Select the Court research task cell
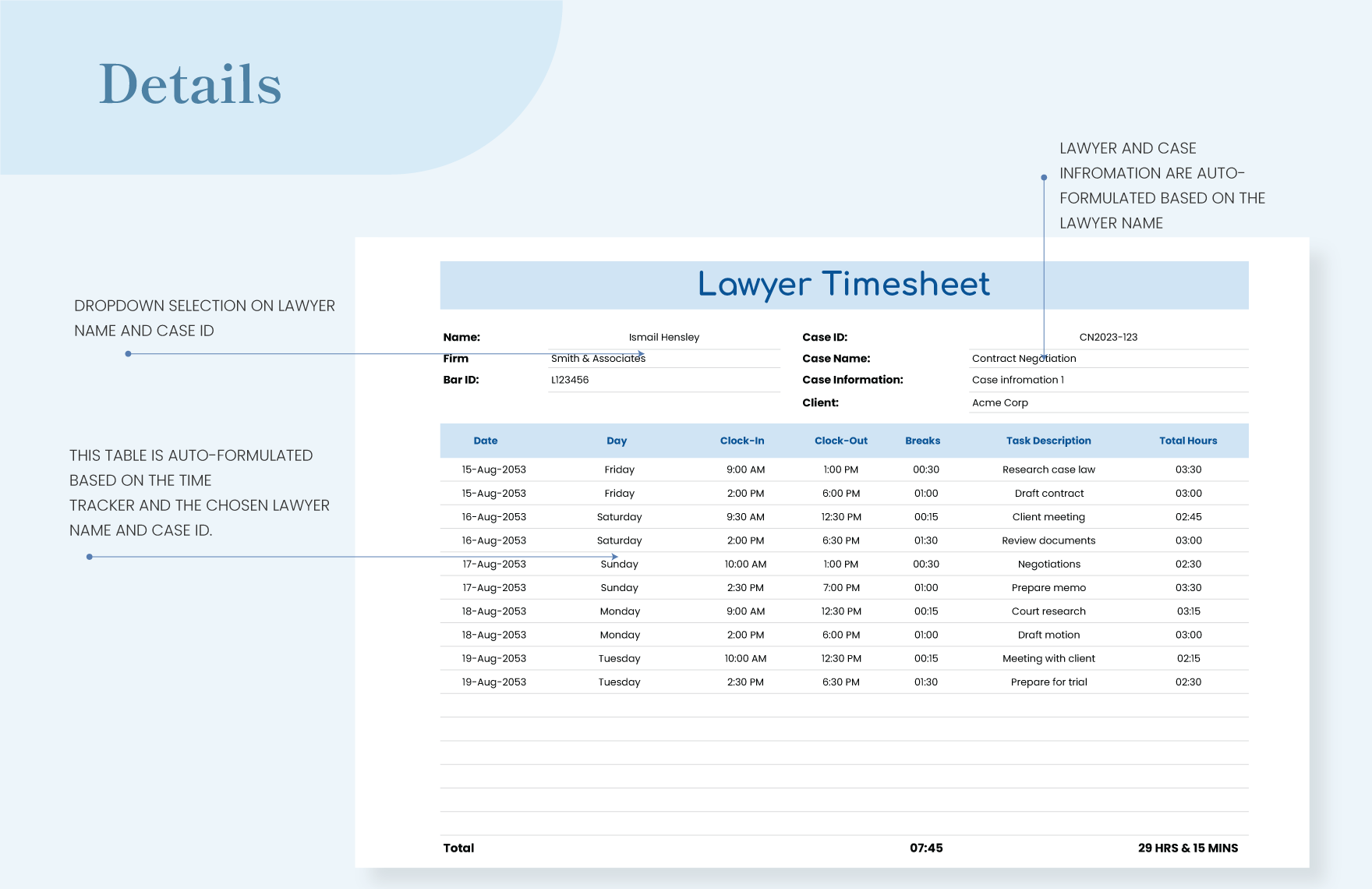Image resolution: width=1372 pixels, height=889 pixels. 1048,611
